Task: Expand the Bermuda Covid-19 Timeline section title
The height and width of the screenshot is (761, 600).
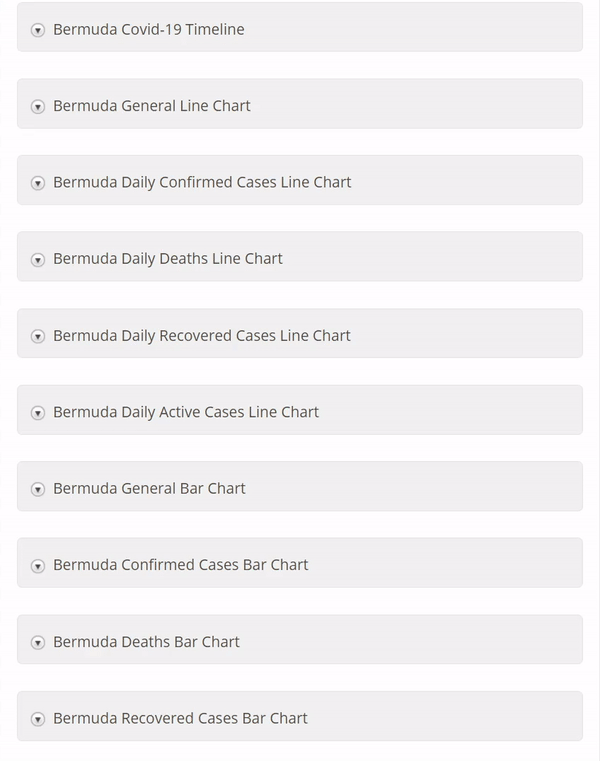Action: [148, 29]
